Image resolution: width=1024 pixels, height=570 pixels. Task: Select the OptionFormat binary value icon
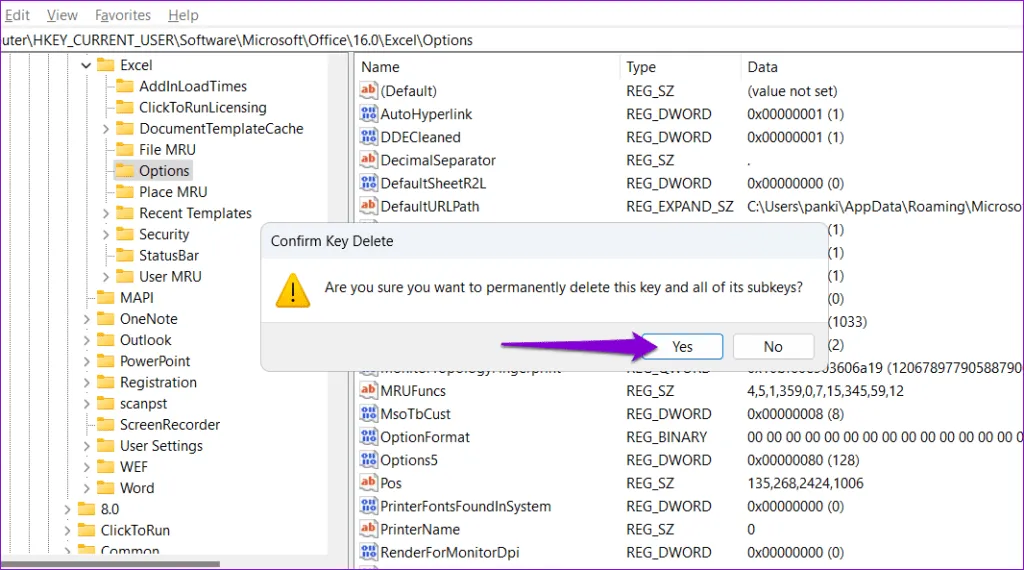point(369,437)
